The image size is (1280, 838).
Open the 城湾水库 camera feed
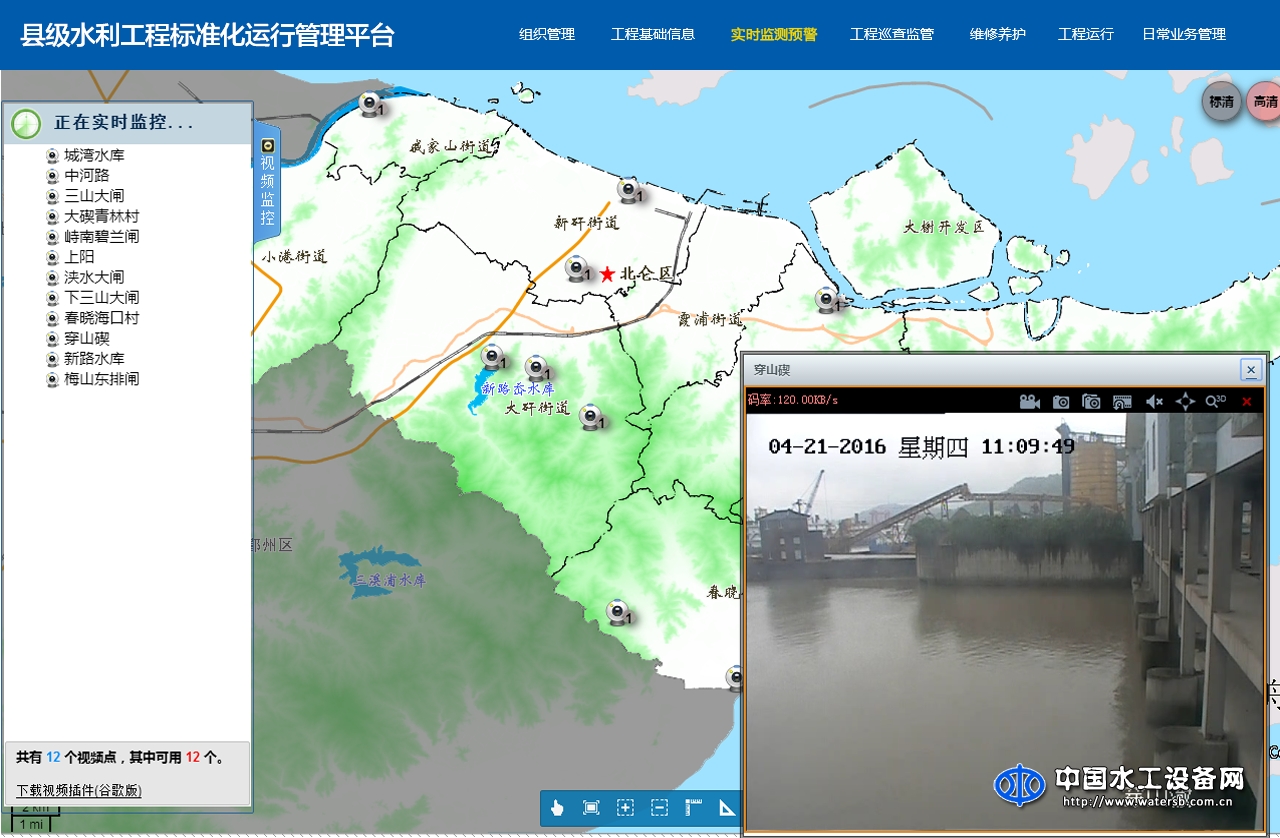[x=97, y=155]
